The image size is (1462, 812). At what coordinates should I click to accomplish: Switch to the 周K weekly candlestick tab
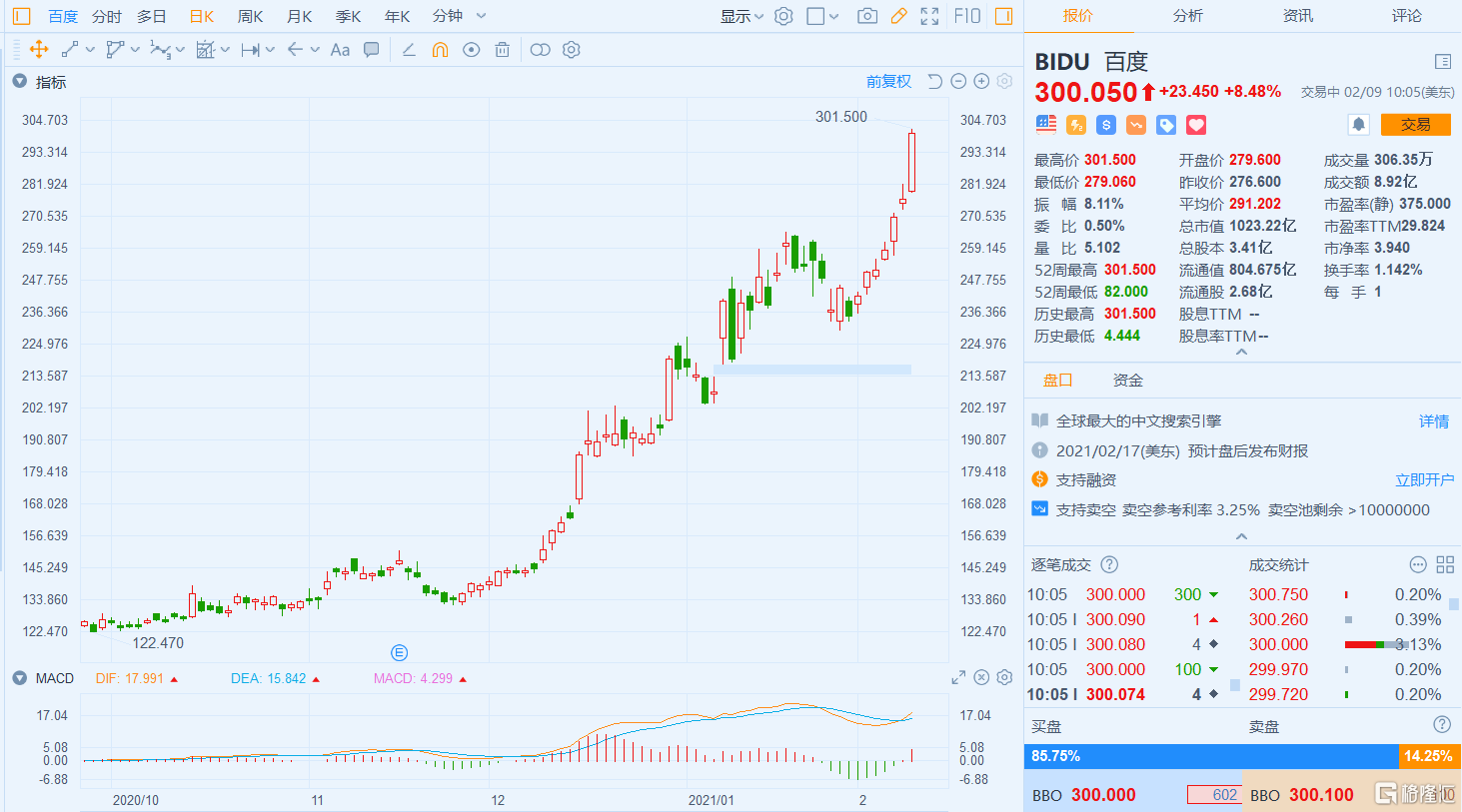(x=250, y=16)
